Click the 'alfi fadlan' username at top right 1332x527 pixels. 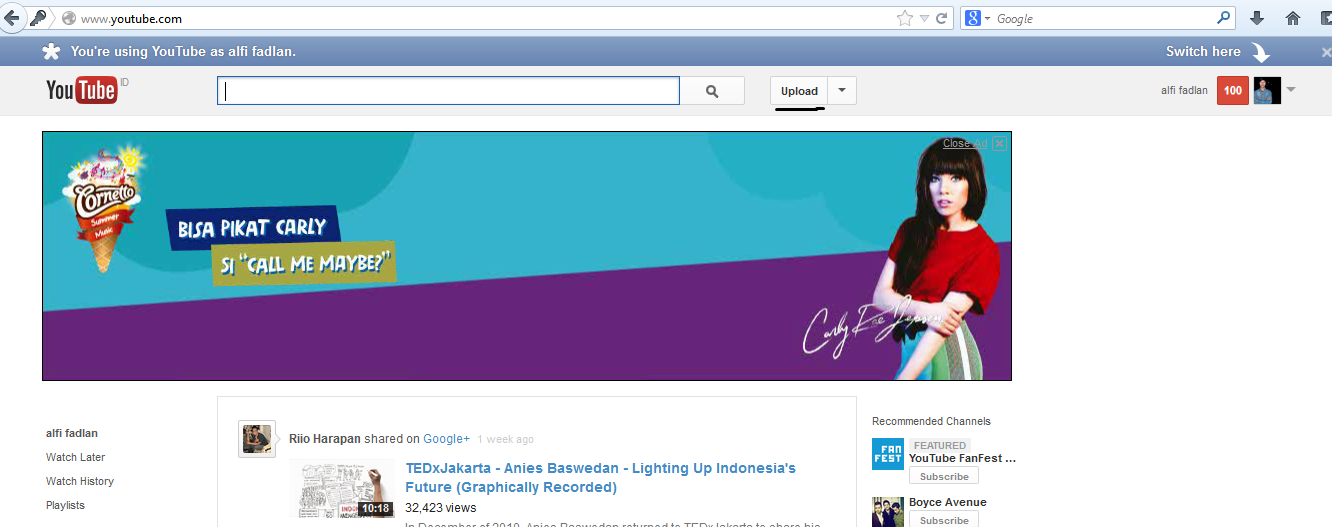pos(1184,91)
